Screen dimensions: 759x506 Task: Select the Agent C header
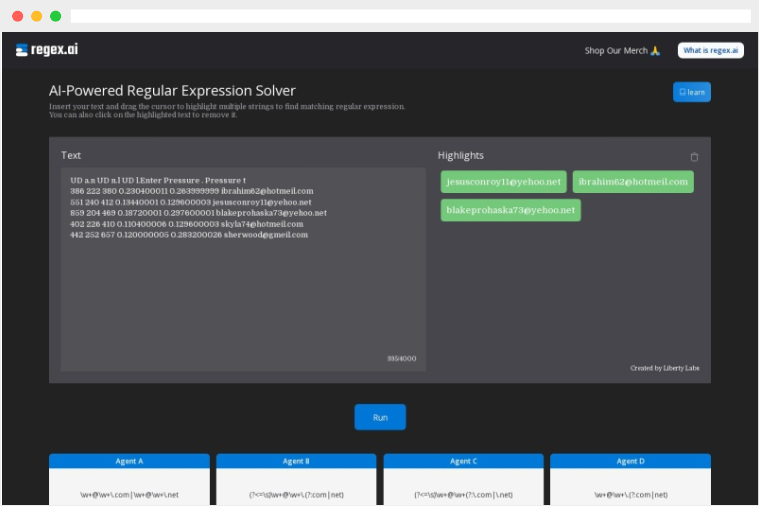[463, 461]
